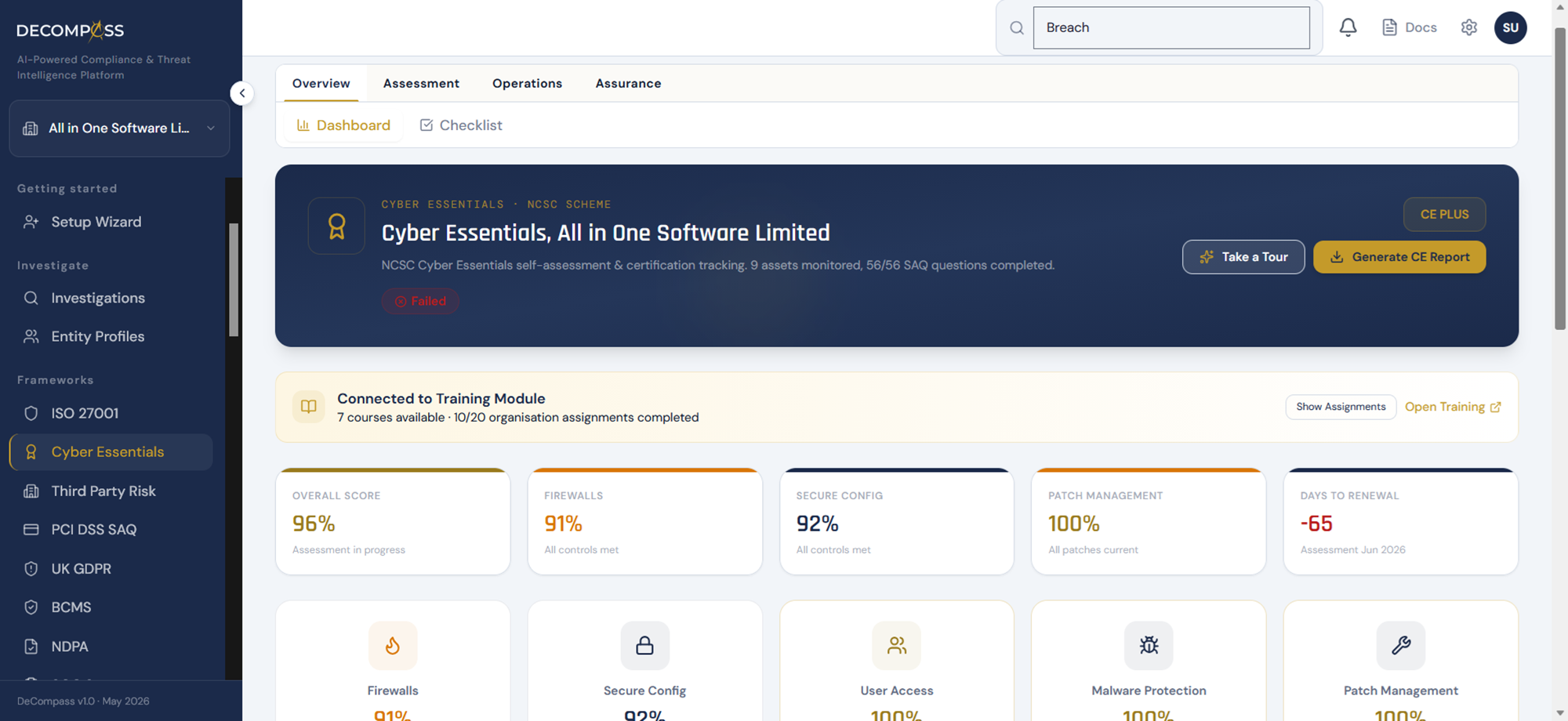1568x721 pixels.
Task: Click the Secure Config padlock icon
Action: pyautogui.click(x=645, y=646)
